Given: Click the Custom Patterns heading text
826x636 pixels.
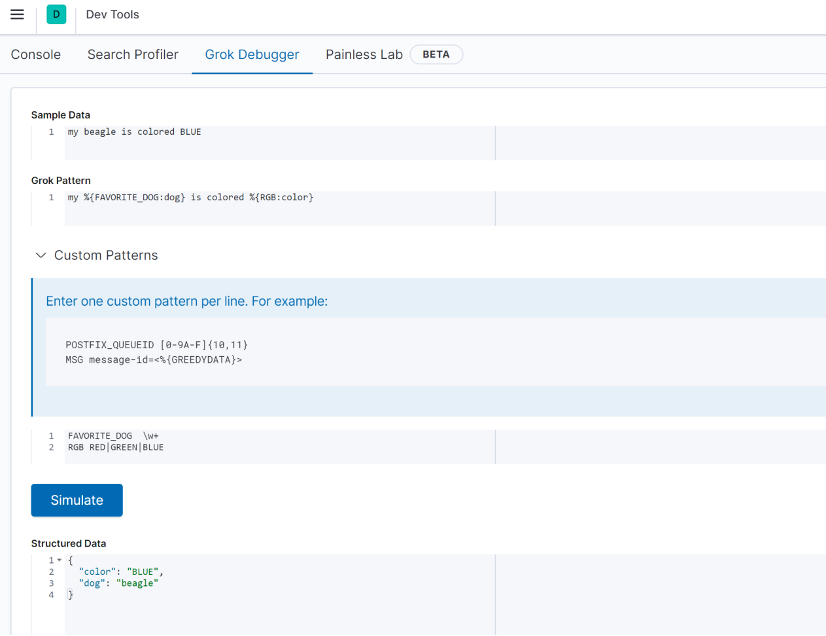Looking at the screenshot, I should (106, 256).
